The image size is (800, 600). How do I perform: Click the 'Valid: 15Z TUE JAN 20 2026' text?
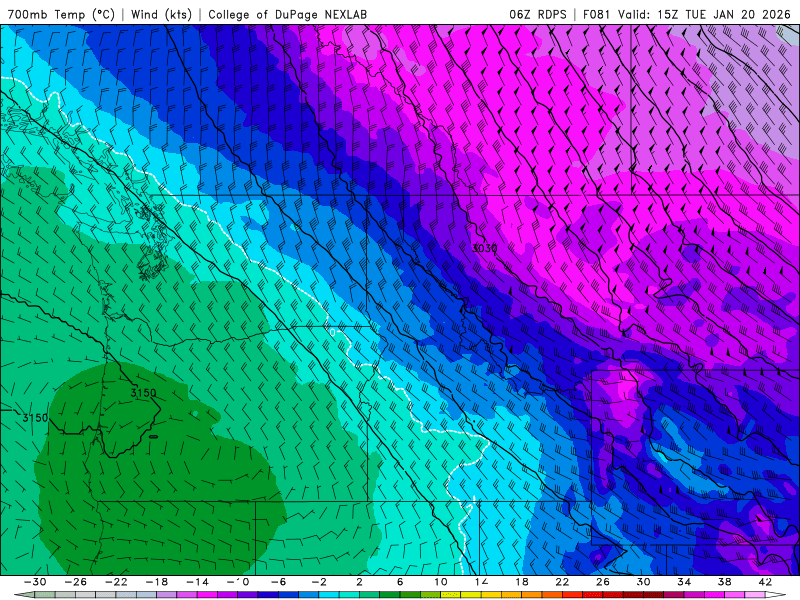(704, 14)
